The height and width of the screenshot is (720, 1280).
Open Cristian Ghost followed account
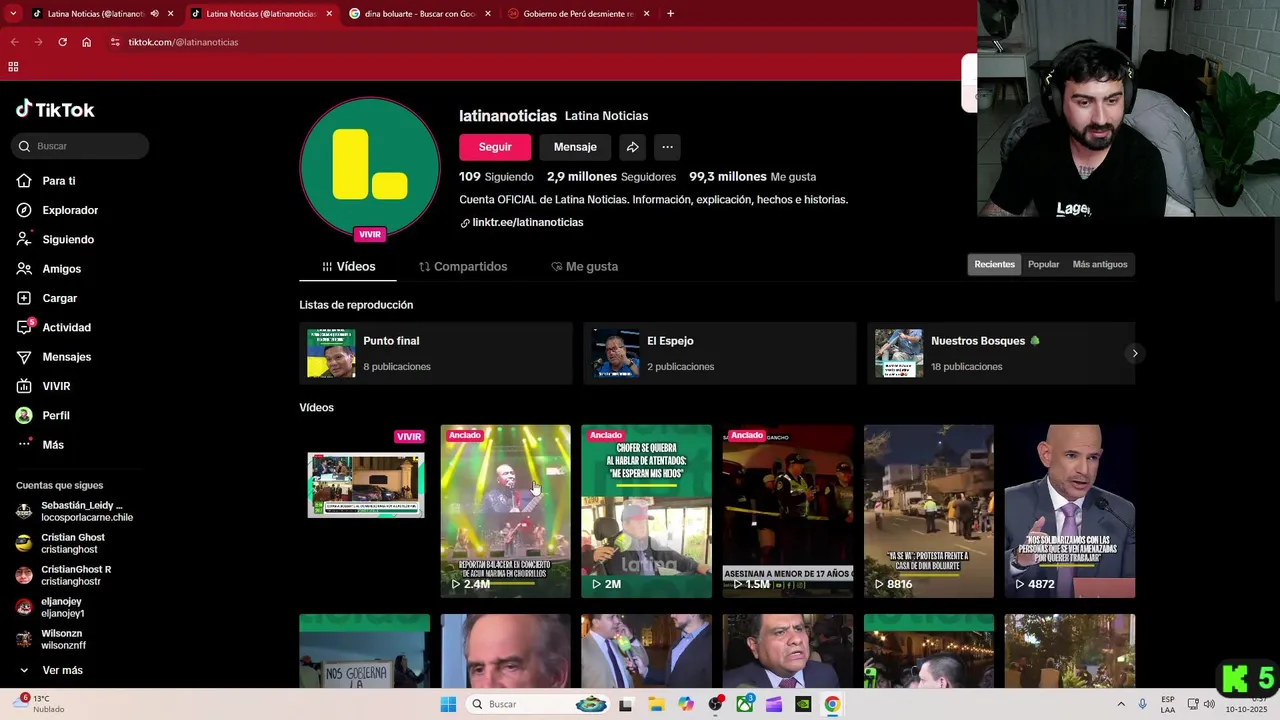point(61,543)
